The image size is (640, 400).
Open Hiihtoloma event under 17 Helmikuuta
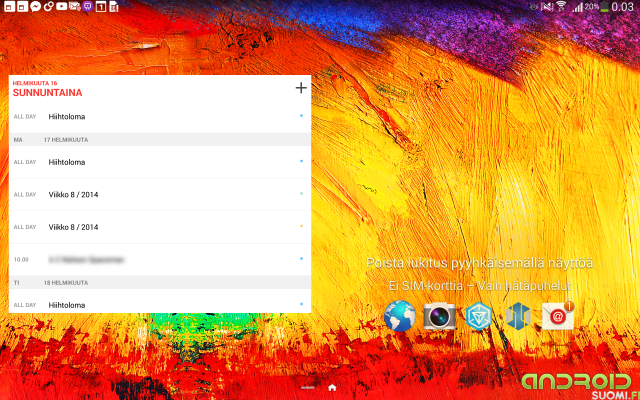click(x=160, y=162)
